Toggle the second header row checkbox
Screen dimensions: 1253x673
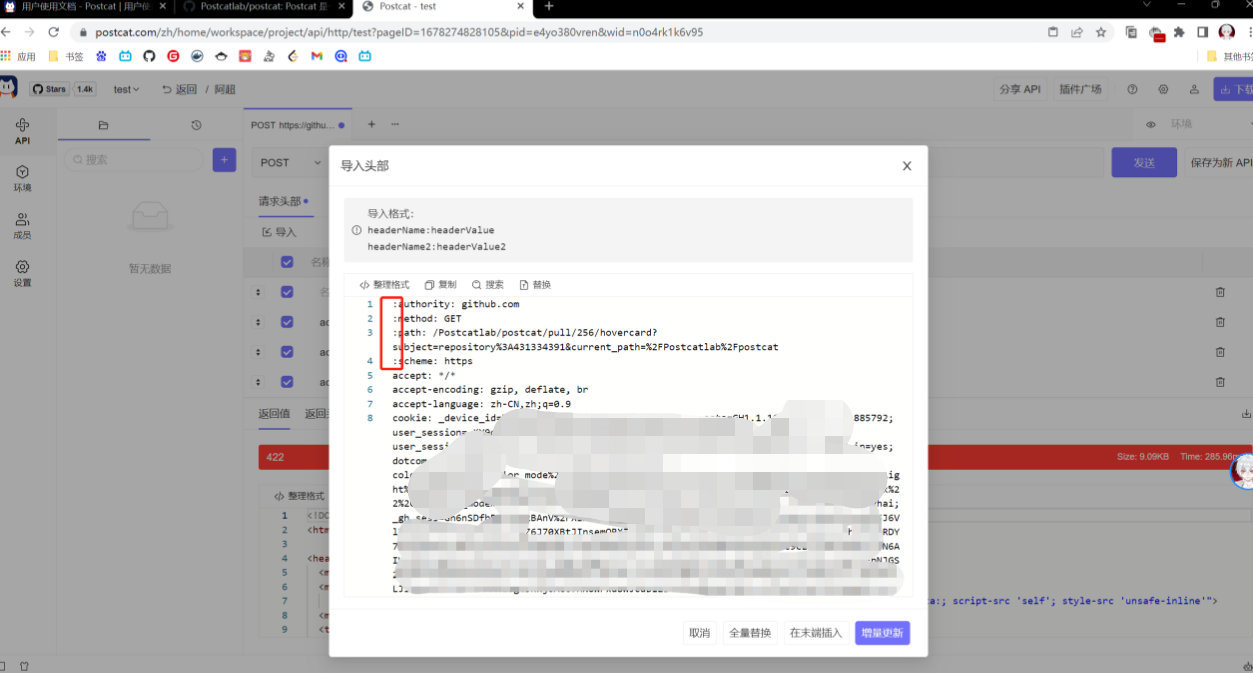point(287,322)
